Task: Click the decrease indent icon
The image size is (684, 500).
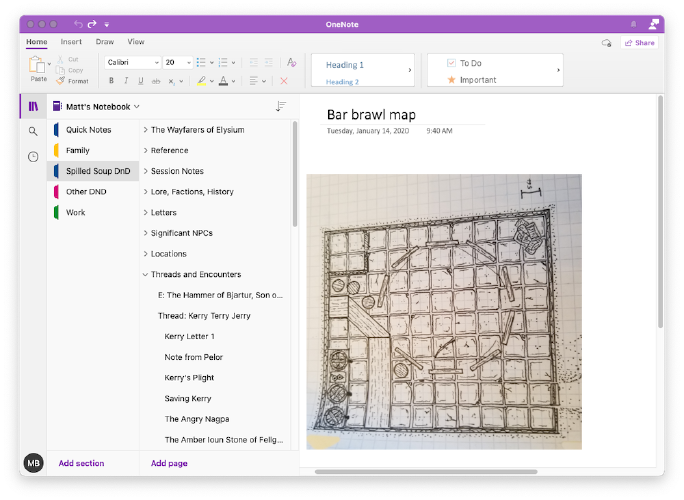Action: point(253,62)
